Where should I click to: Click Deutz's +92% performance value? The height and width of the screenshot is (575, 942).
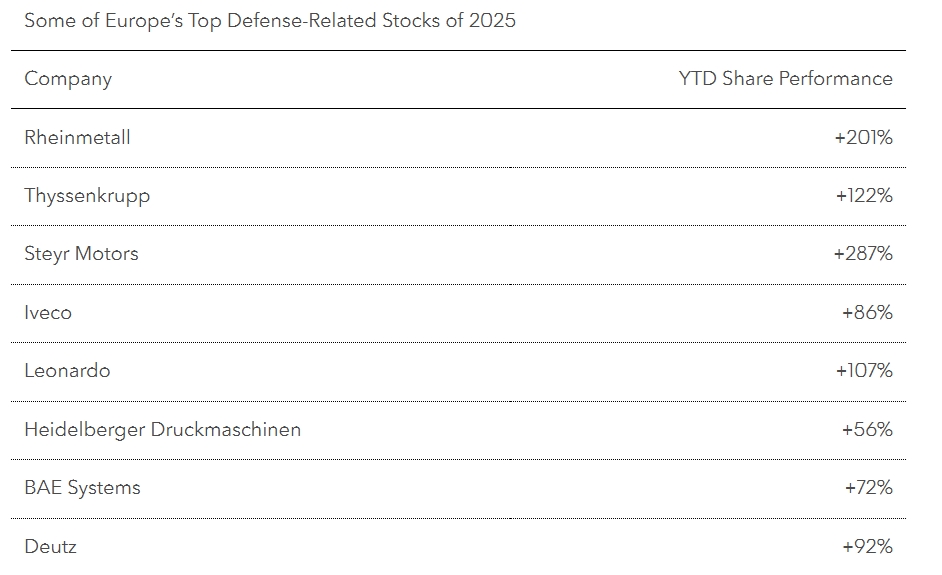(x=867, y=546)
